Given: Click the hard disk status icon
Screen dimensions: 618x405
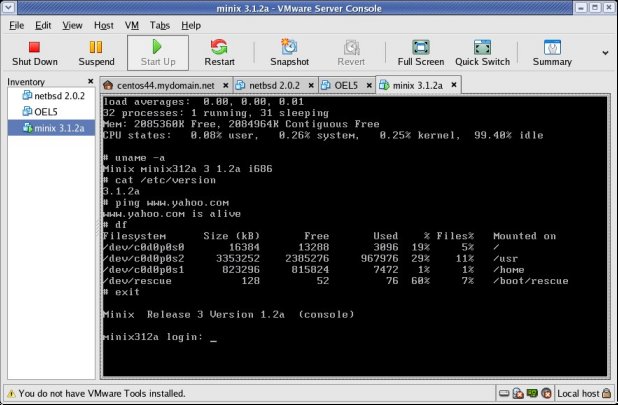Looking at the screenshot, I should [x=504, y=393].
